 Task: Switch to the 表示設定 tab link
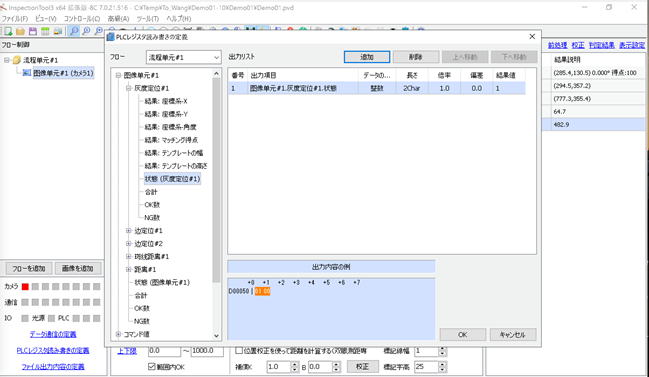[632, 45]
